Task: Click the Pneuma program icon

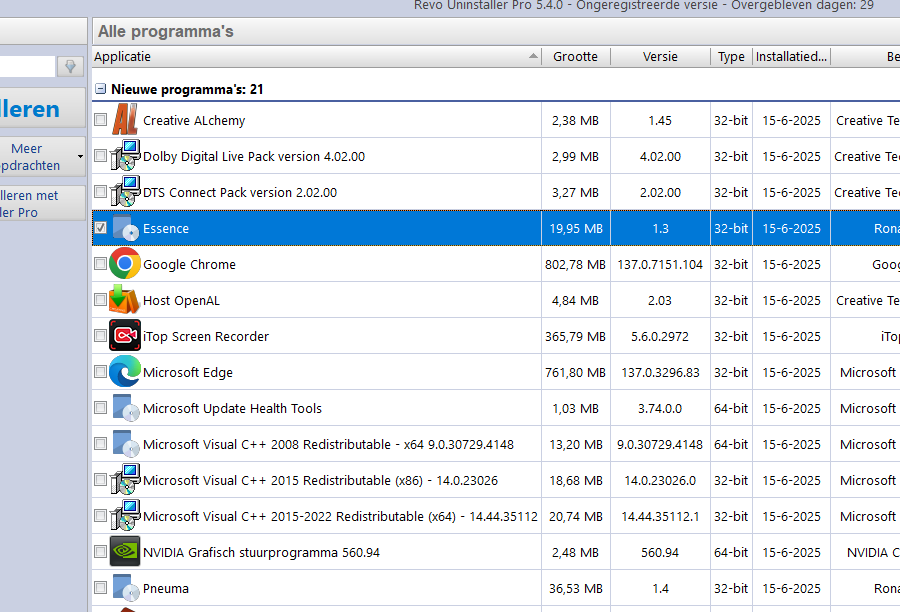Action: click(x=125, y=588)
